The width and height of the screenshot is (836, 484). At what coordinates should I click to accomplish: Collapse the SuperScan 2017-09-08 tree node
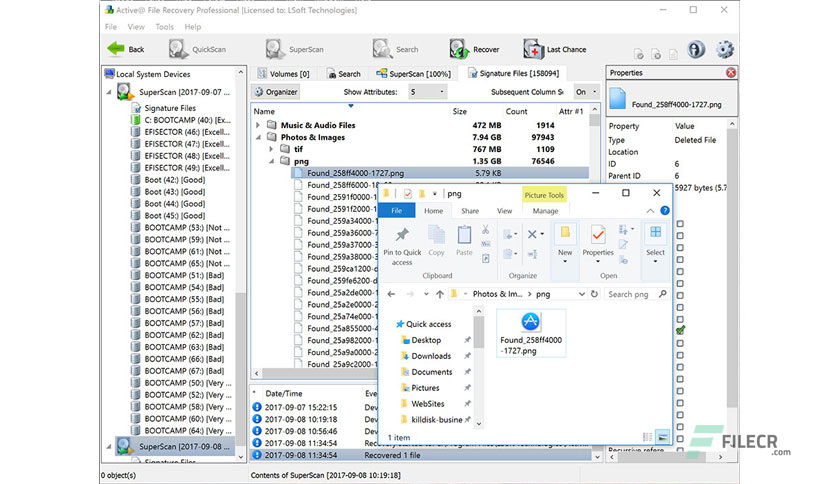click(109, 446)
